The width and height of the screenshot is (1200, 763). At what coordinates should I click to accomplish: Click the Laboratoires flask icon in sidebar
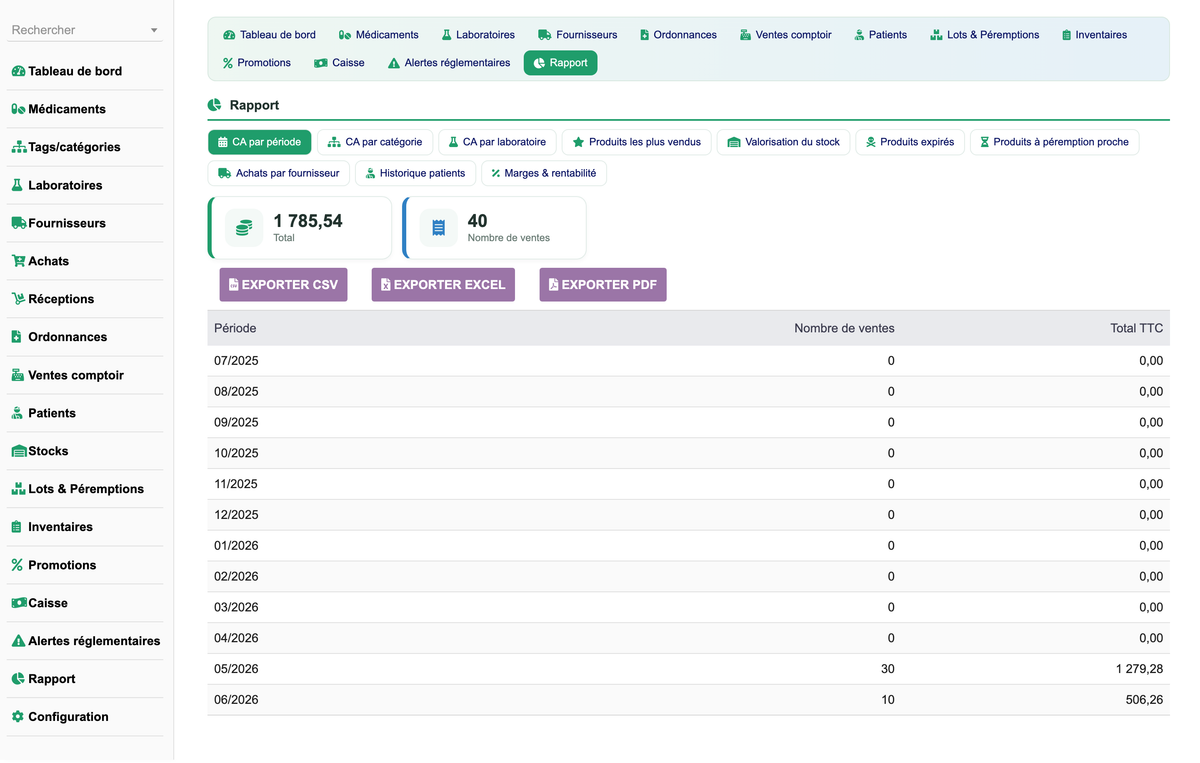pos(17,186)
